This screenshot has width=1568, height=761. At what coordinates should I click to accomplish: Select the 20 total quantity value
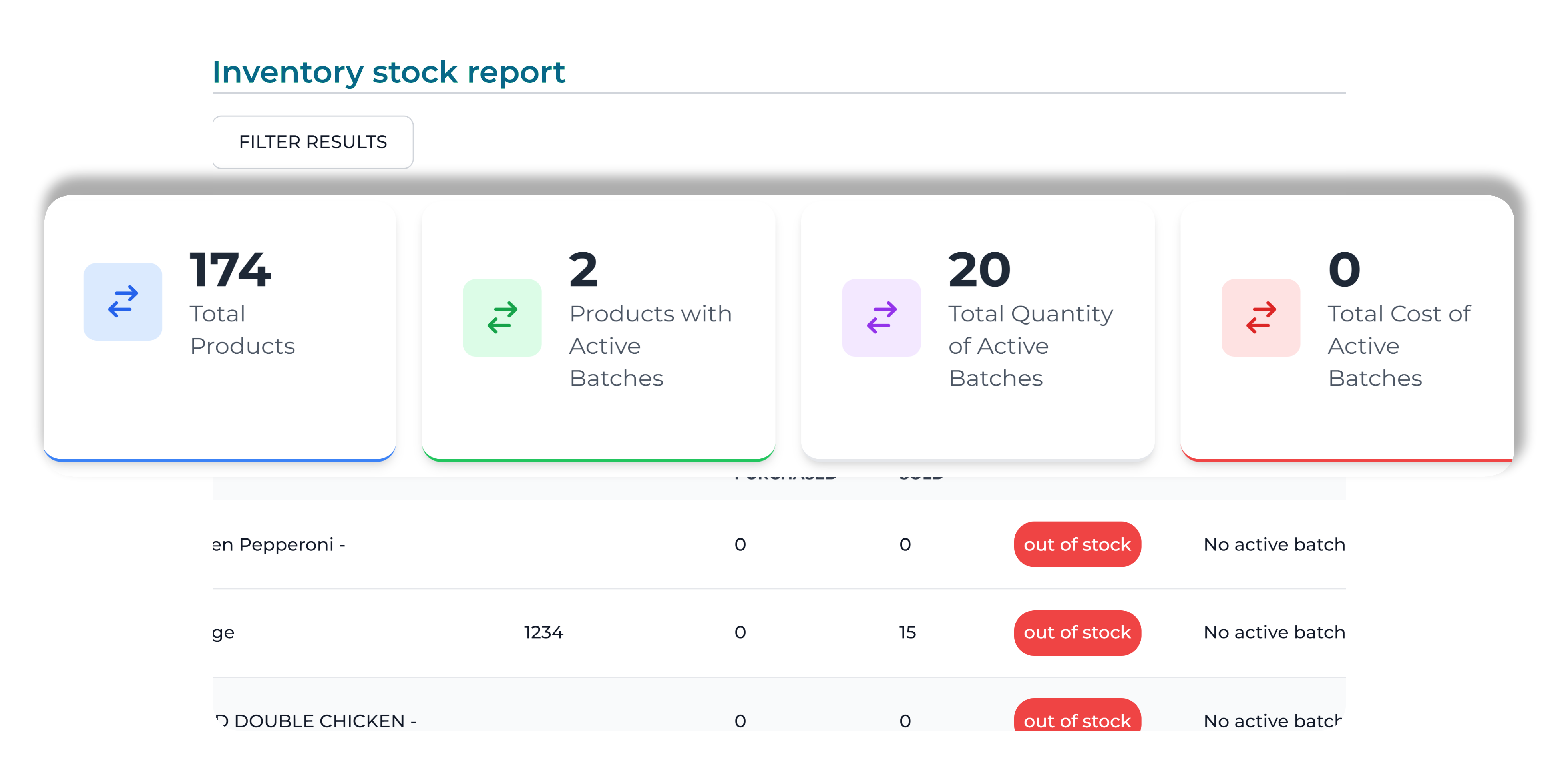pos(979,270)
